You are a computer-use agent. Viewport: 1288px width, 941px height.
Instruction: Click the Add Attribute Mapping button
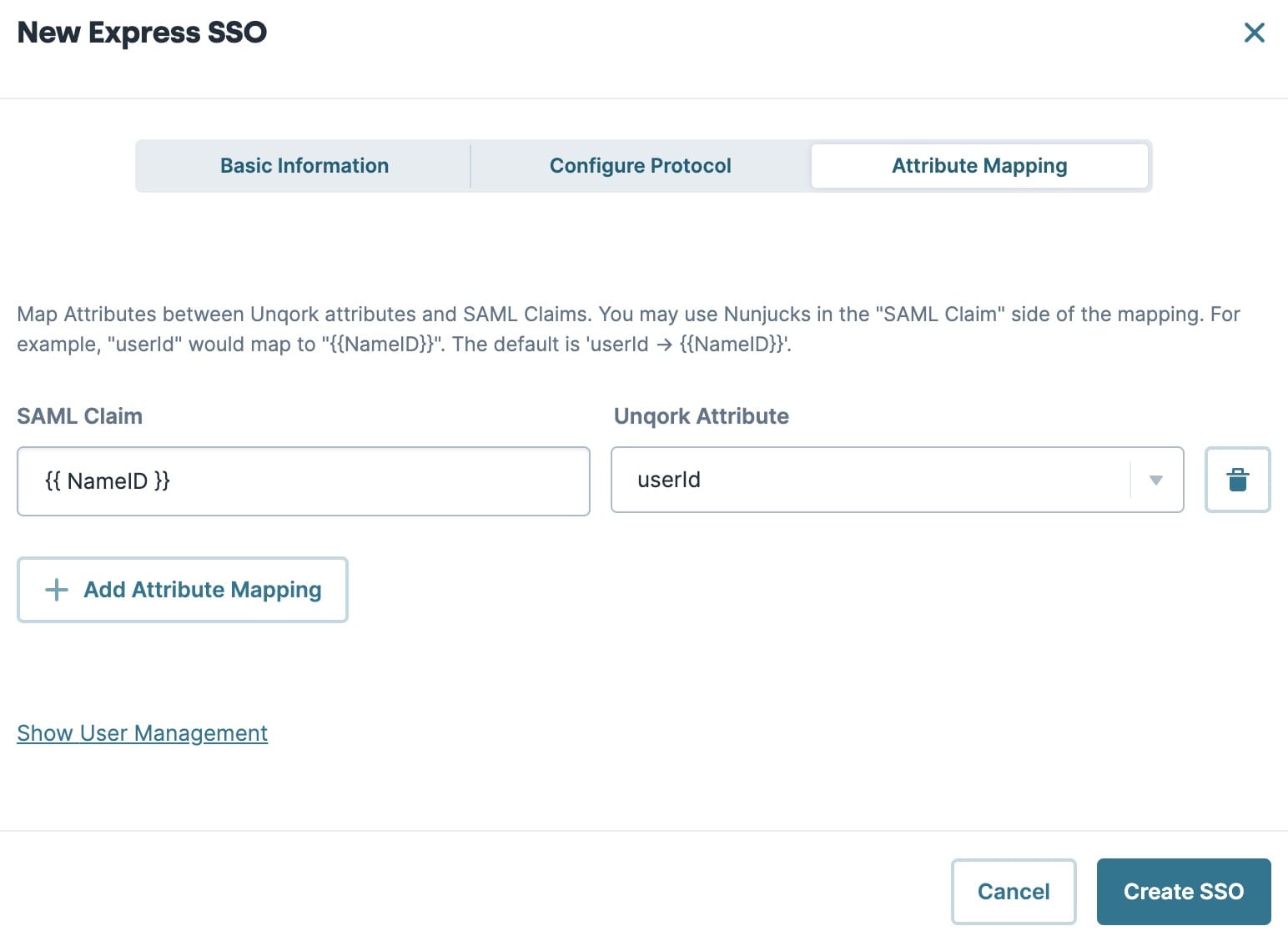coord(183,590)
